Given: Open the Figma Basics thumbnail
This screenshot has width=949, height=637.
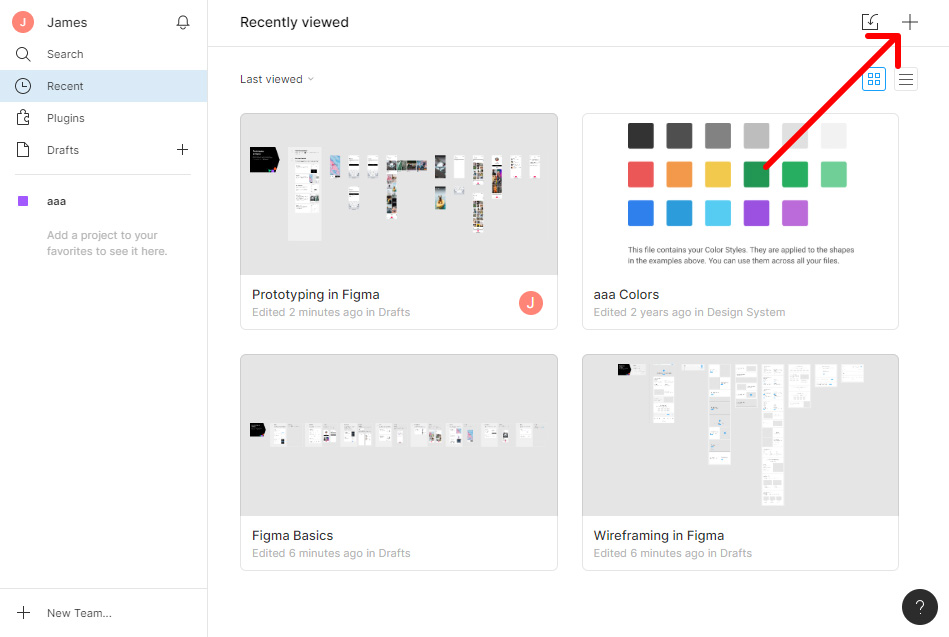Looking at the screenshot, I should click(x=399, y=435).
